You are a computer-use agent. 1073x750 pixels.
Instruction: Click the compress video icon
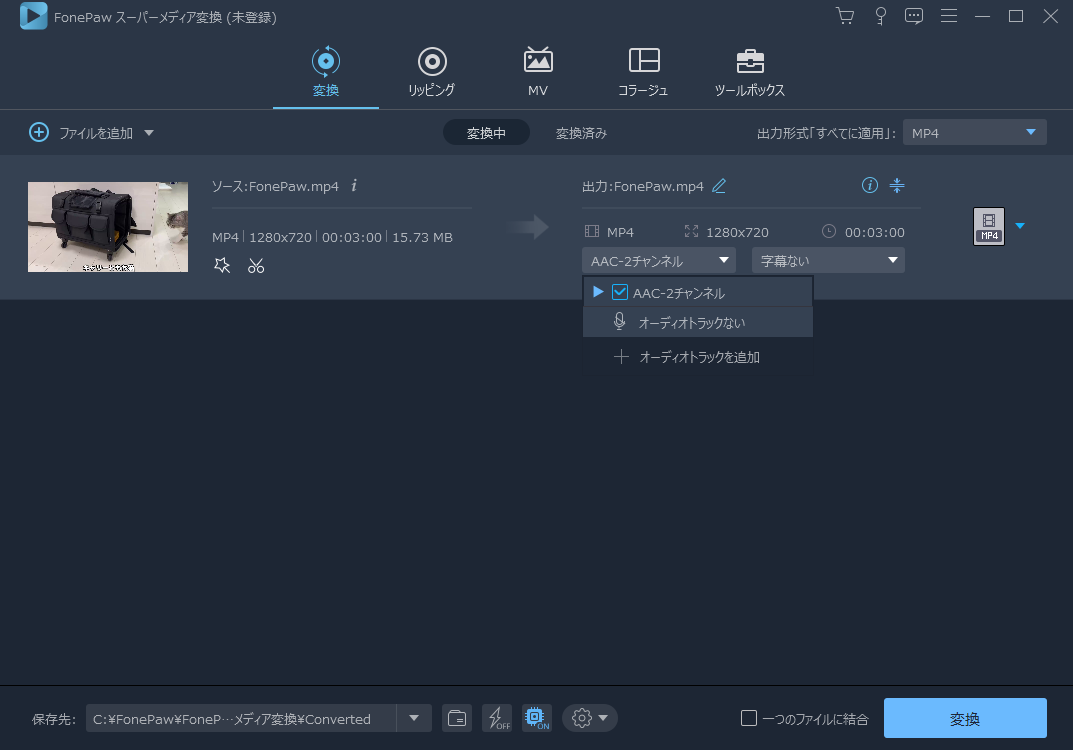pos(896,185)
